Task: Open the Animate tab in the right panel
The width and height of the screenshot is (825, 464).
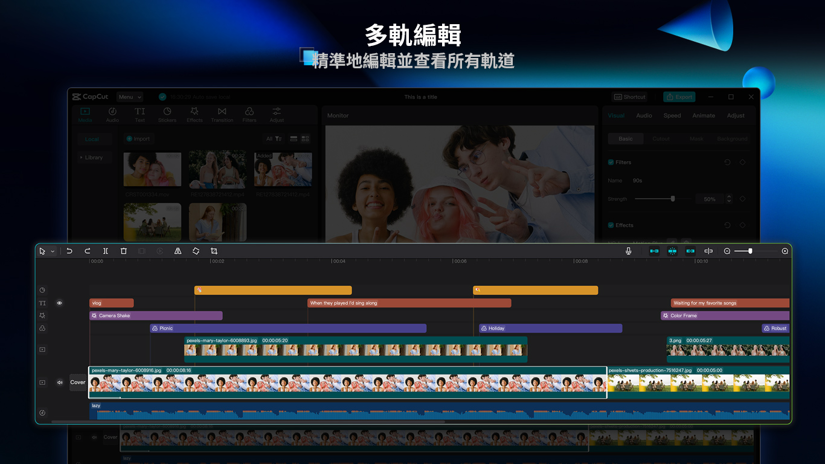Action: click(703, 116)
